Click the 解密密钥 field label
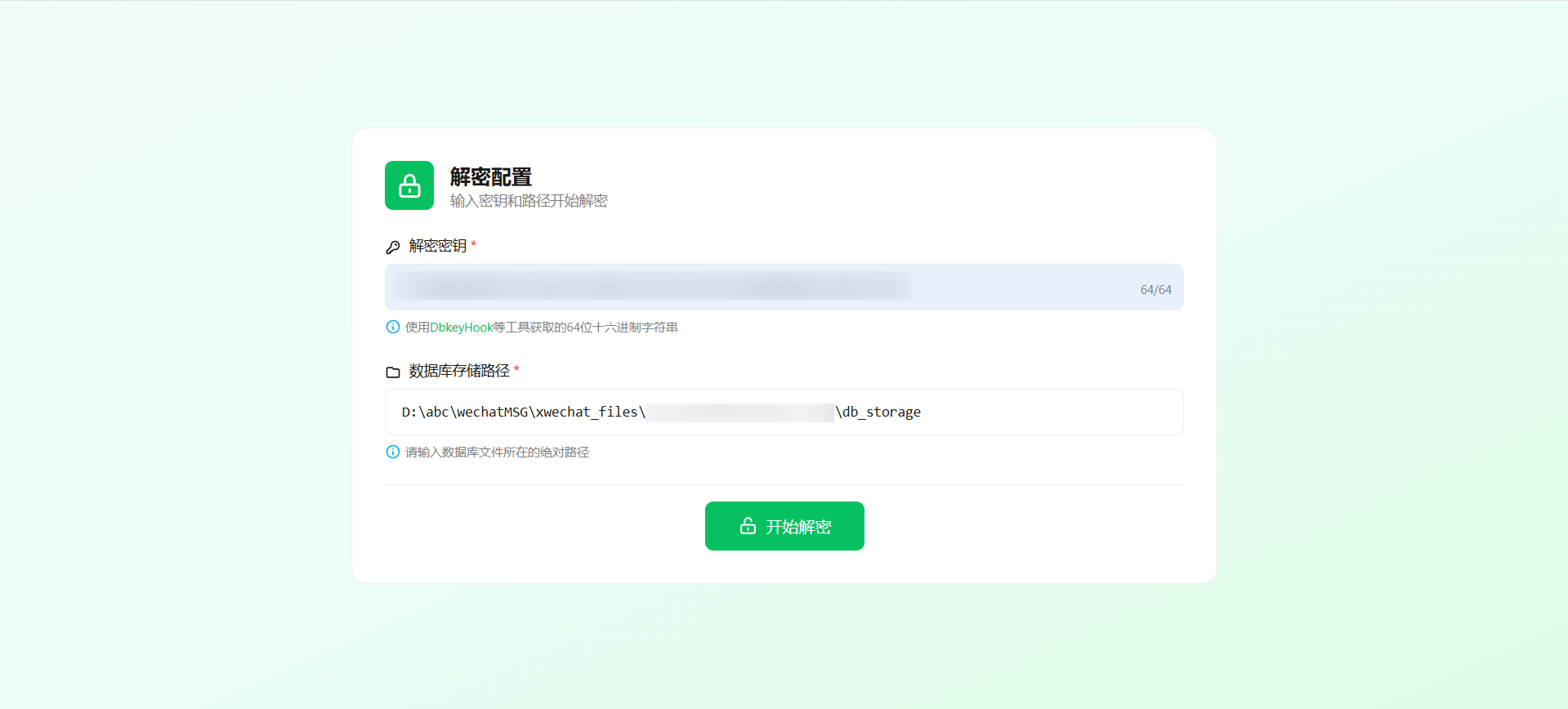 pos(438,246)
